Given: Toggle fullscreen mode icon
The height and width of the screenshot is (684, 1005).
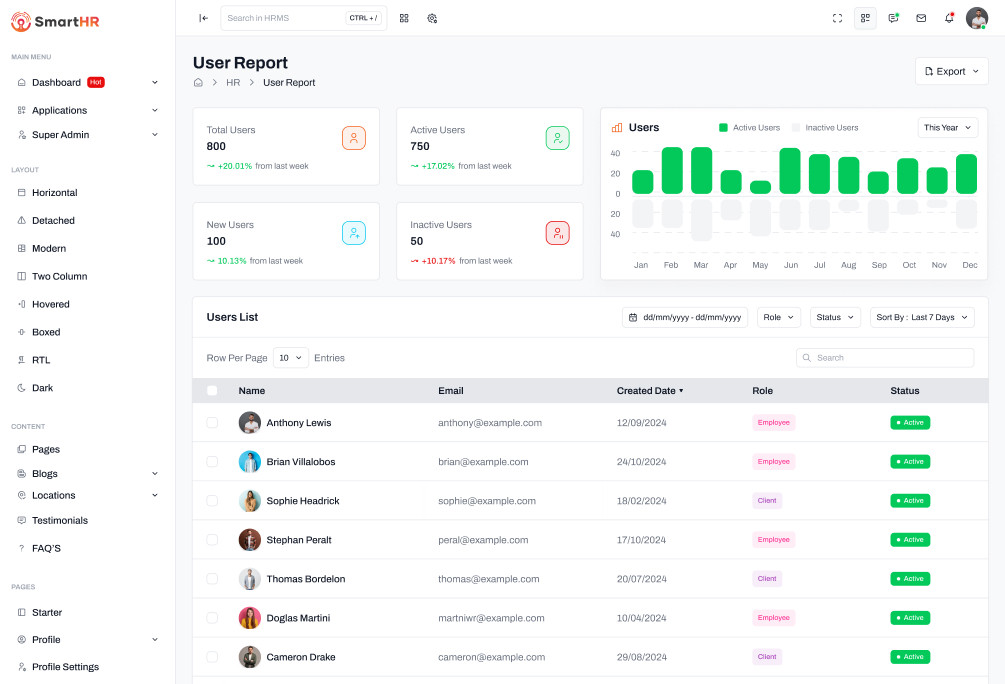Looking at the screenshot, I should 838,18.
